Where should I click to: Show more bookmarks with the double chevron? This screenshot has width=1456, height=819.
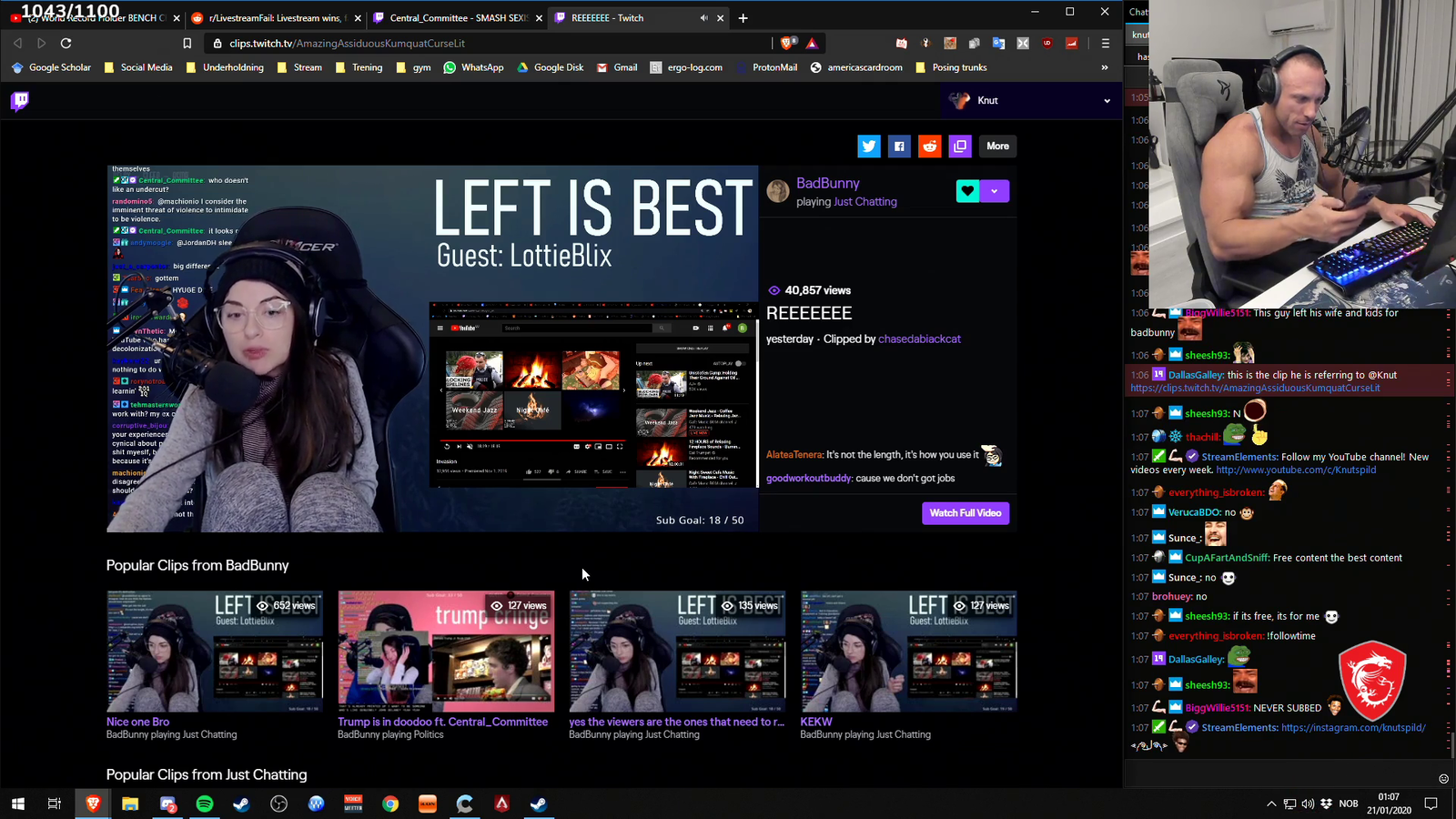tap(1105, 67)
